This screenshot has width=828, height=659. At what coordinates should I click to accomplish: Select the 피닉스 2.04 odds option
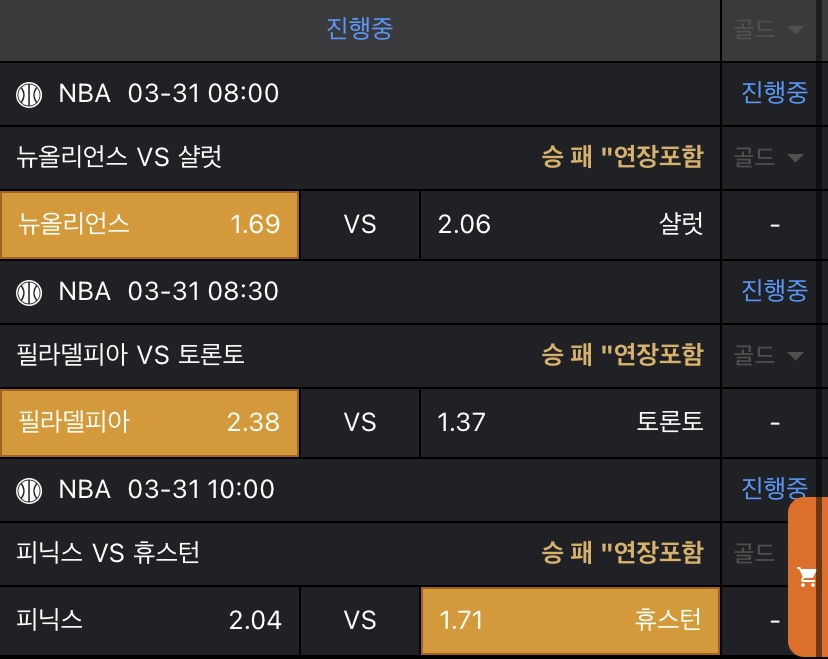[x=150, y=620]
